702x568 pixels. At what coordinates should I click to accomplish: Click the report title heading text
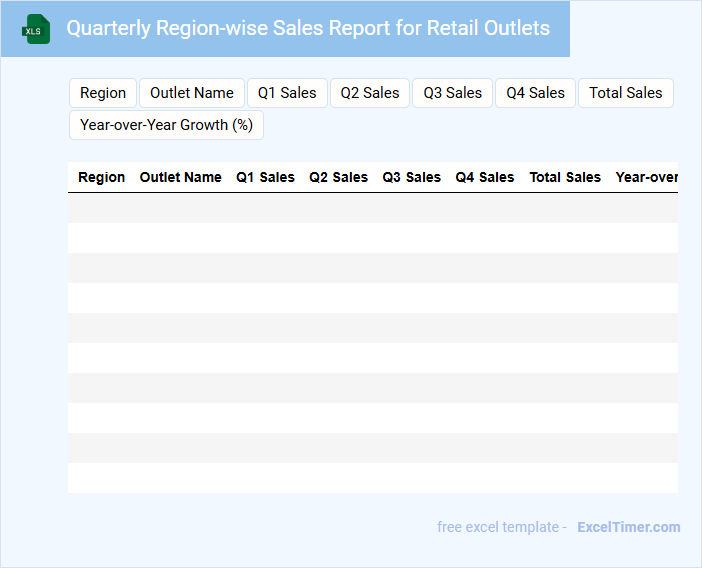point(308,28)
